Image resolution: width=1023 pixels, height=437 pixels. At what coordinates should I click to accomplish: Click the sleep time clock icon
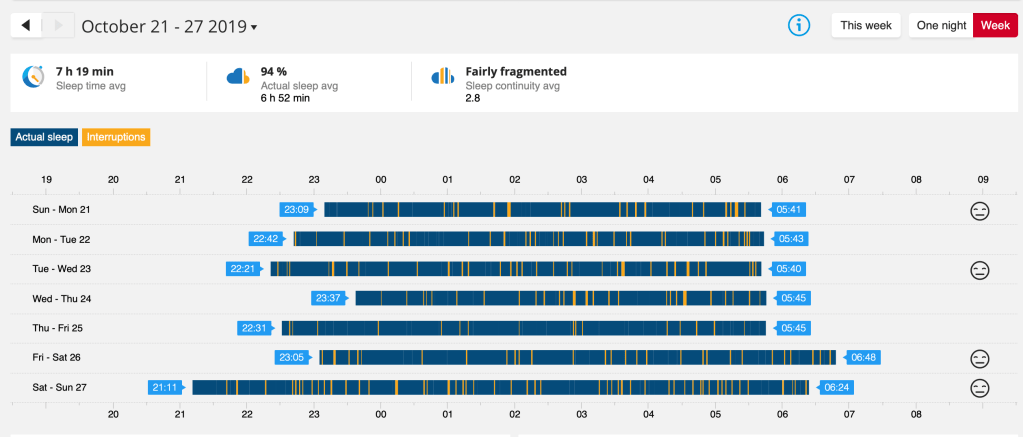pyautogui.click(x=34, y=77)
